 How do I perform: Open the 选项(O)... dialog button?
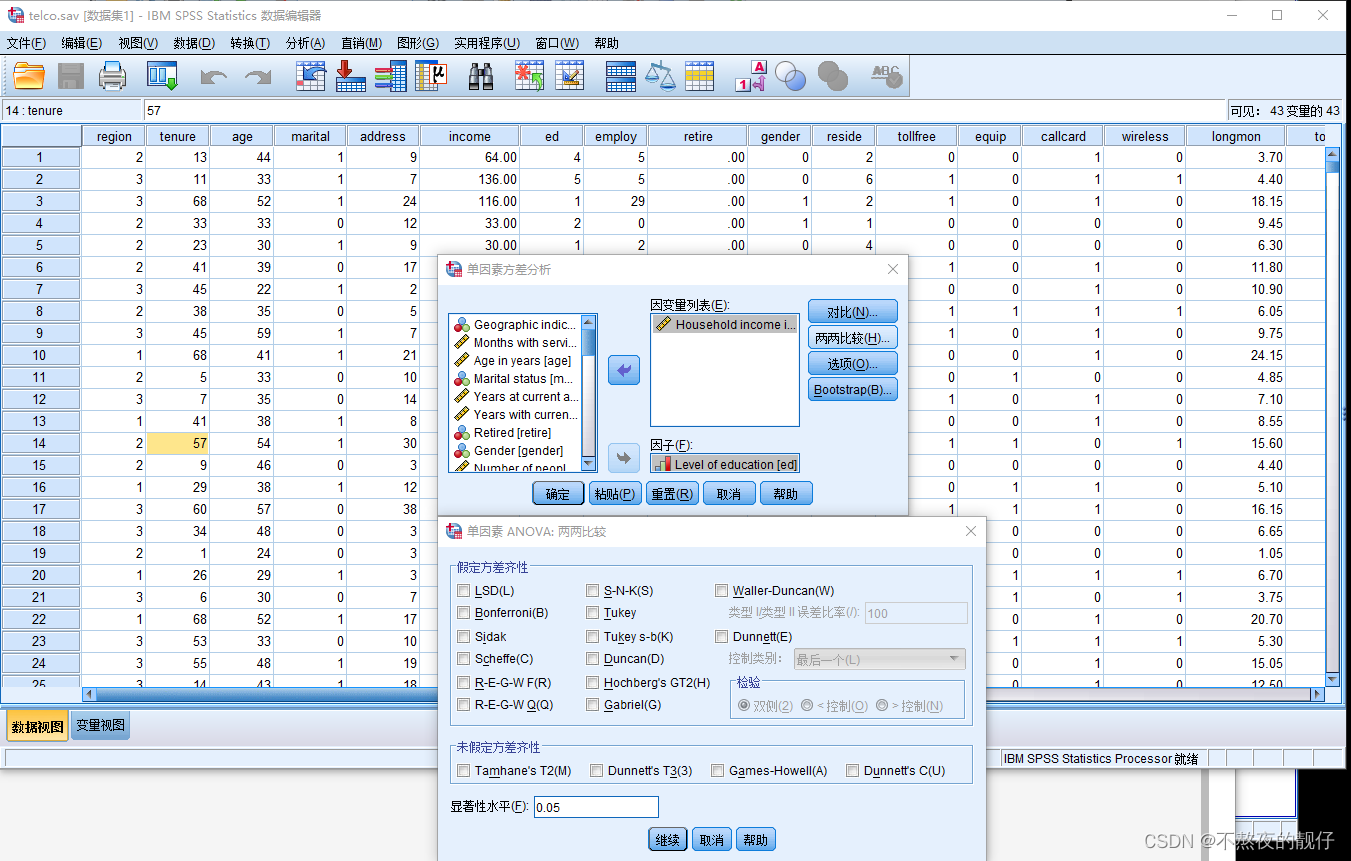point(853,364)
